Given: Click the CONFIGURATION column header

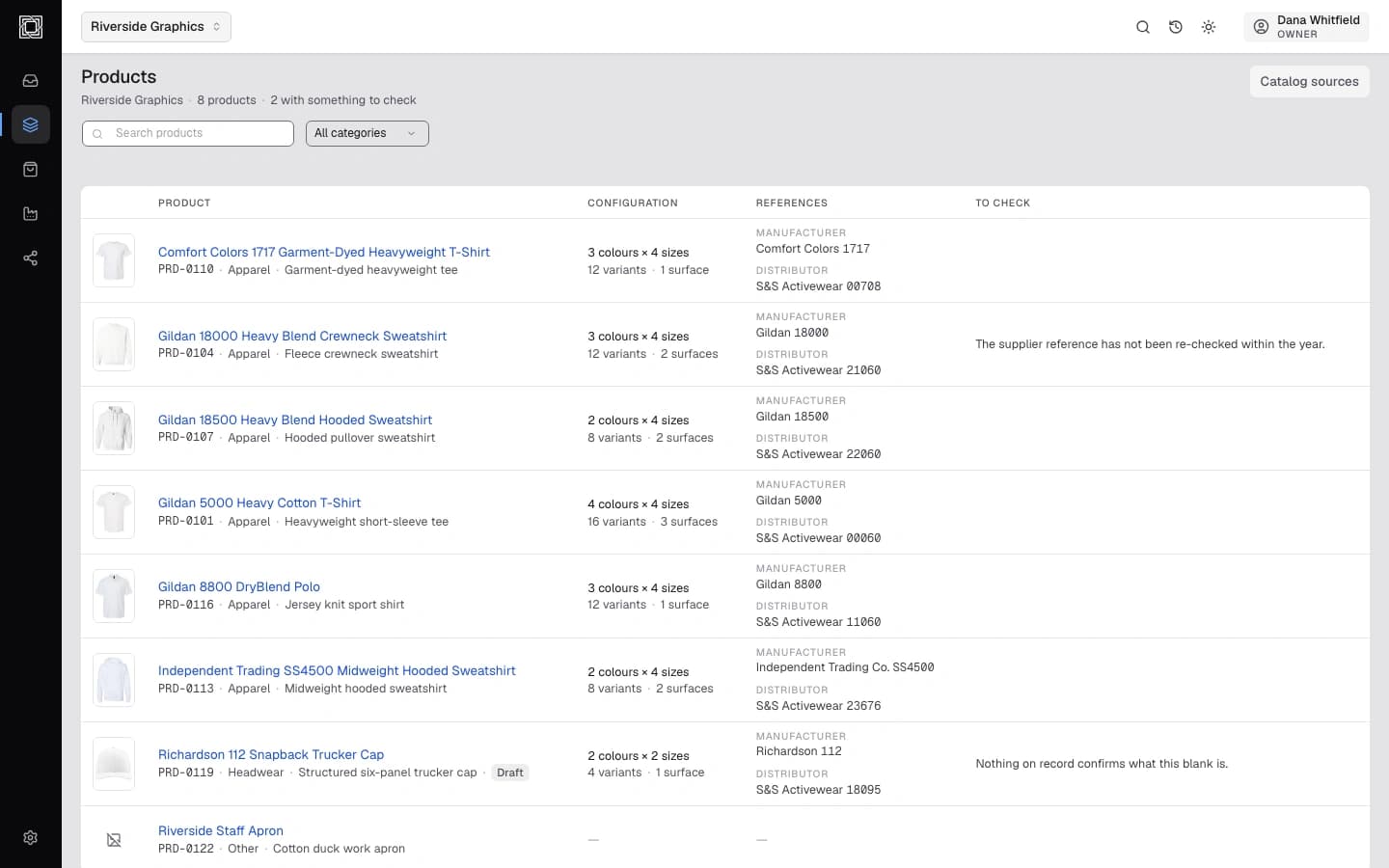Looking at the screenshot, I should click(633, 203).
